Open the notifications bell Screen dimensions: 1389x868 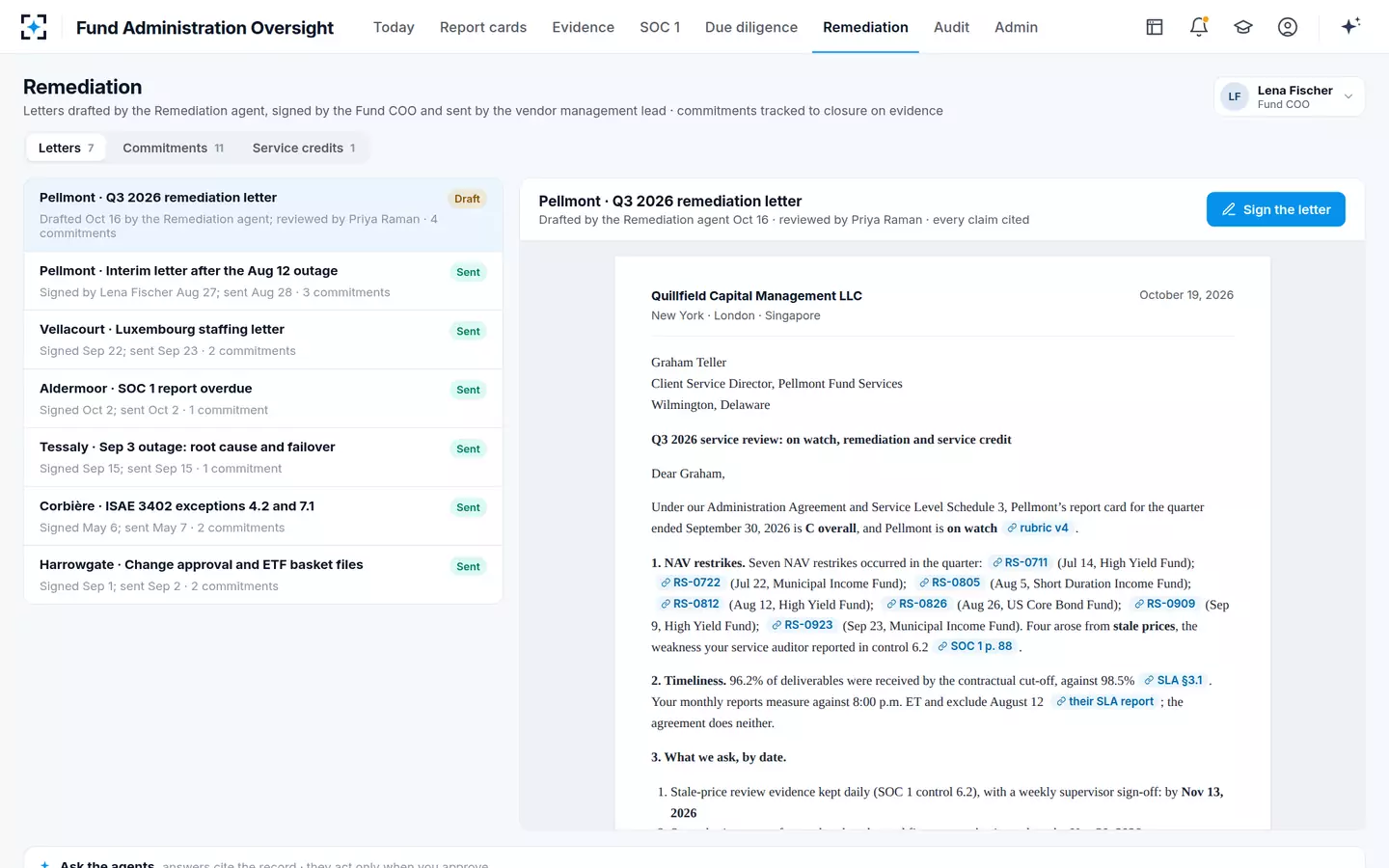coord(1199,27)
